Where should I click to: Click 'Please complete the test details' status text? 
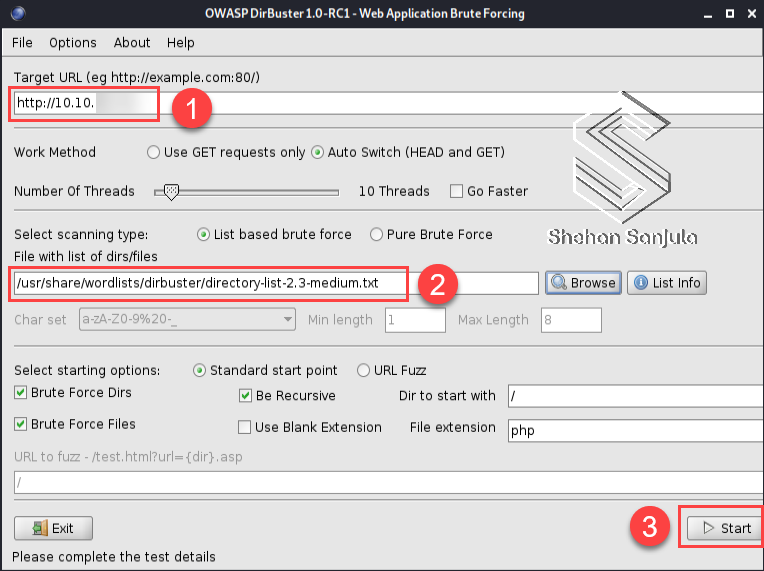click(114, 556)
